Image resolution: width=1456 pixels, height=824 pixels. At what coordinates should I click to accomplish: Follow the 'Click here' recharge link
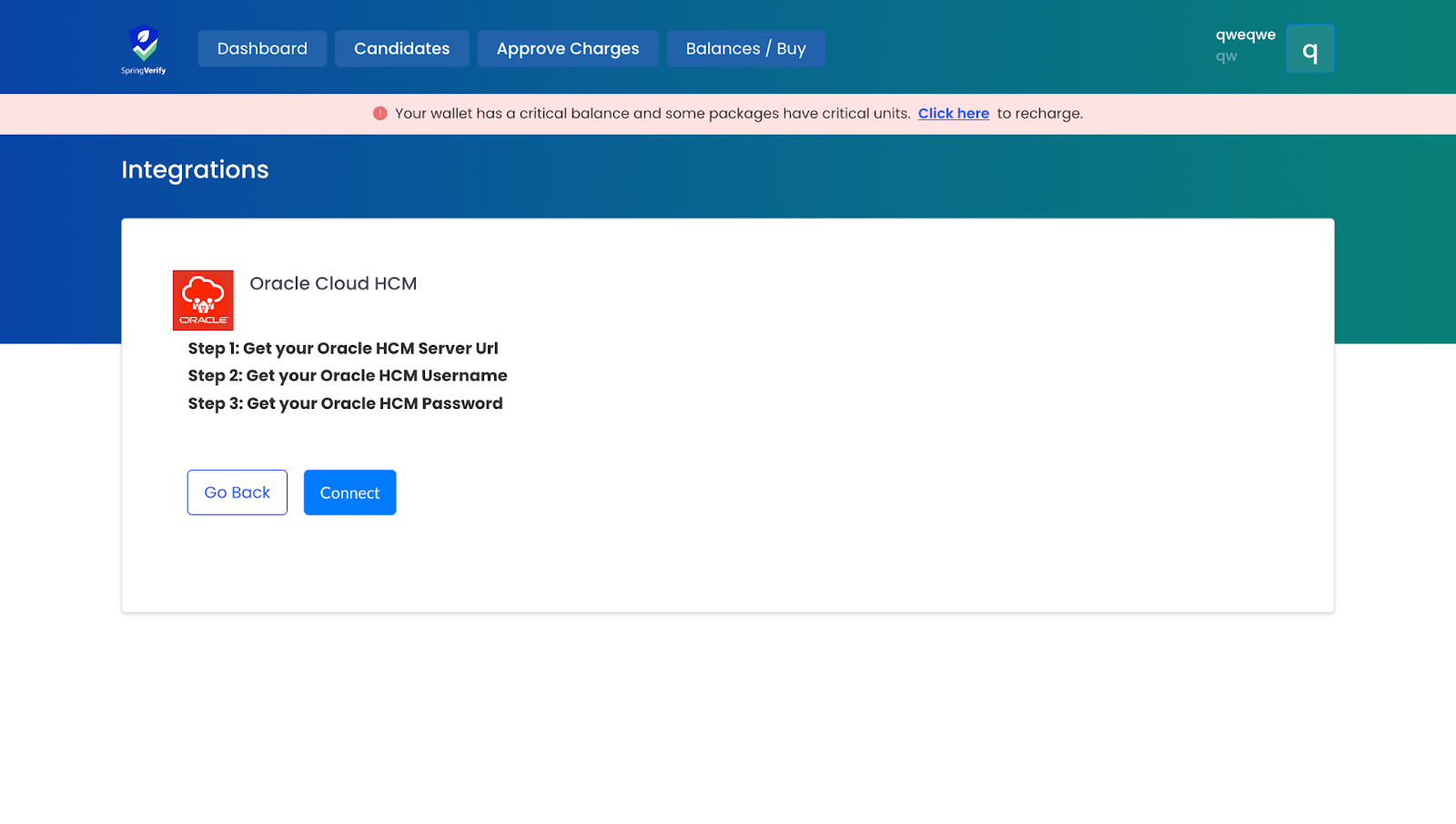pos(953,113)
